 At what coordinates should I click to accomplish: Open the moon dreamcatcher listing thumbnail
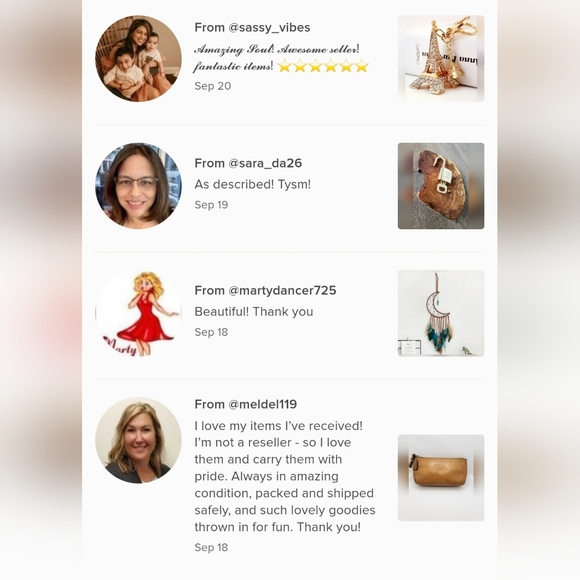(441, 313)
